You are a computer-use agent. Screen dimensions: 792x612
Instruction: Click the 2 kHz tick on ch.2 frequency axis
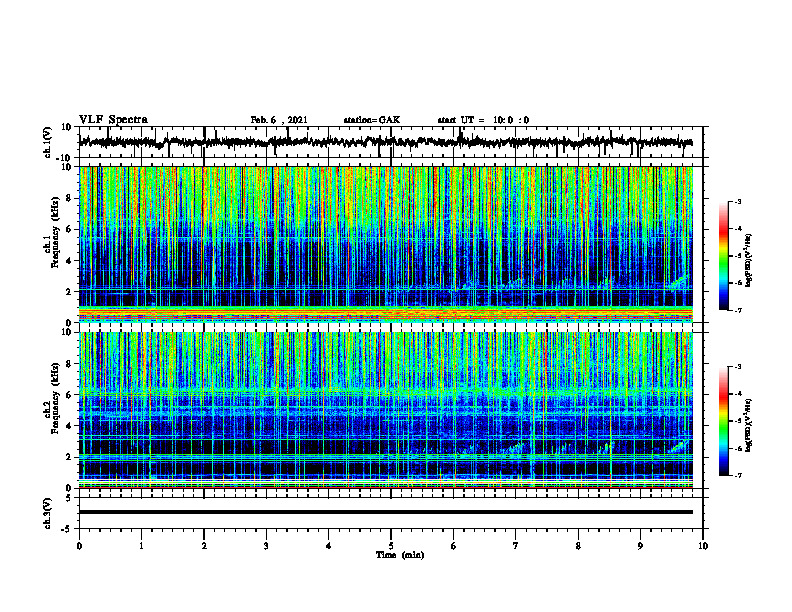point(70,457)
